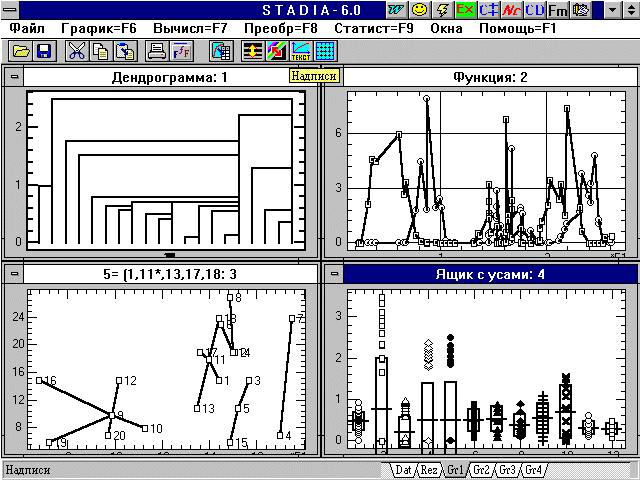Viewport: 640px width, 480px height.
Task: Select the Gr3 graph tab
Action: pyautogui.click(x=508, y=469)
